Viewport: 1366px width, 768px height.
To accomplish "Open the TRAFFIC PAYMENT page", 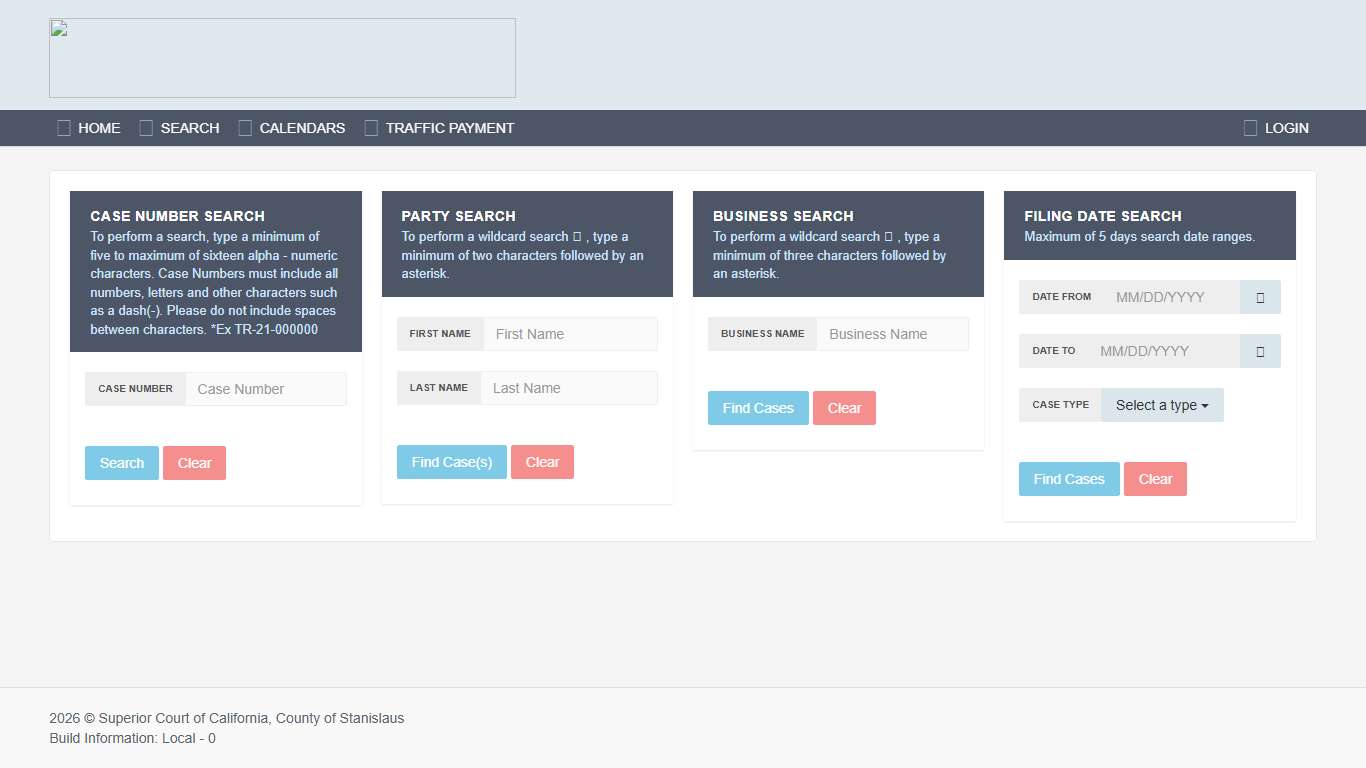I will click(449, 128).
